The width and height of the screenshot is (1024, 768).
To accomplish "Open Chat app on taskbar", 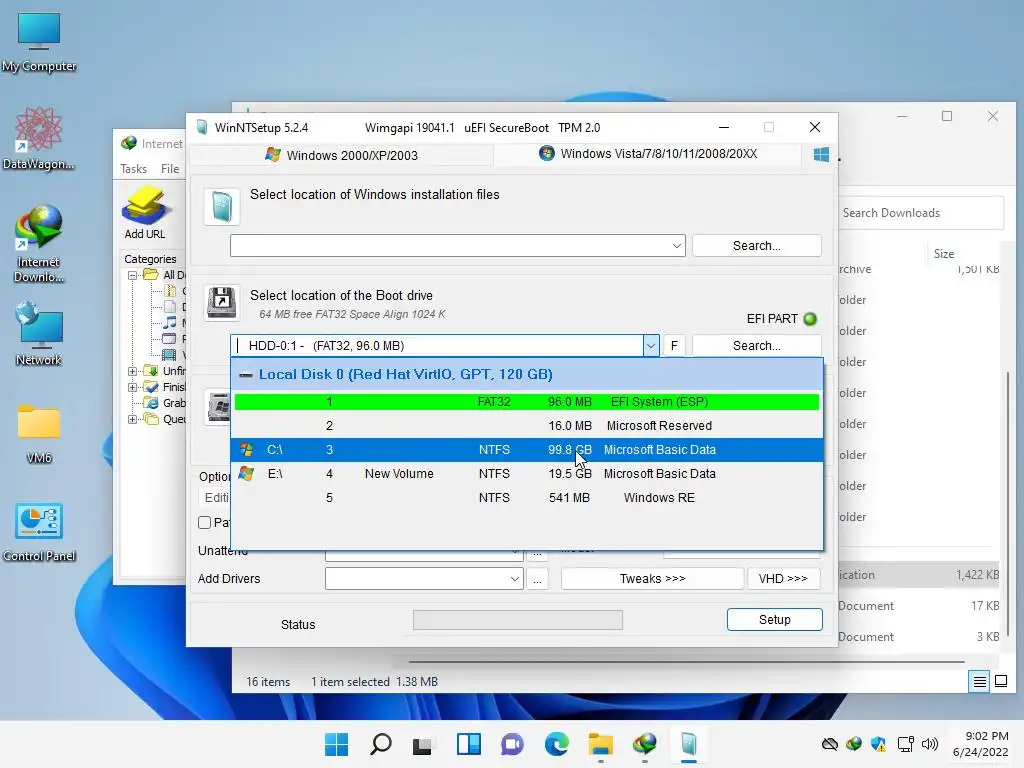I will click(513, 744).
